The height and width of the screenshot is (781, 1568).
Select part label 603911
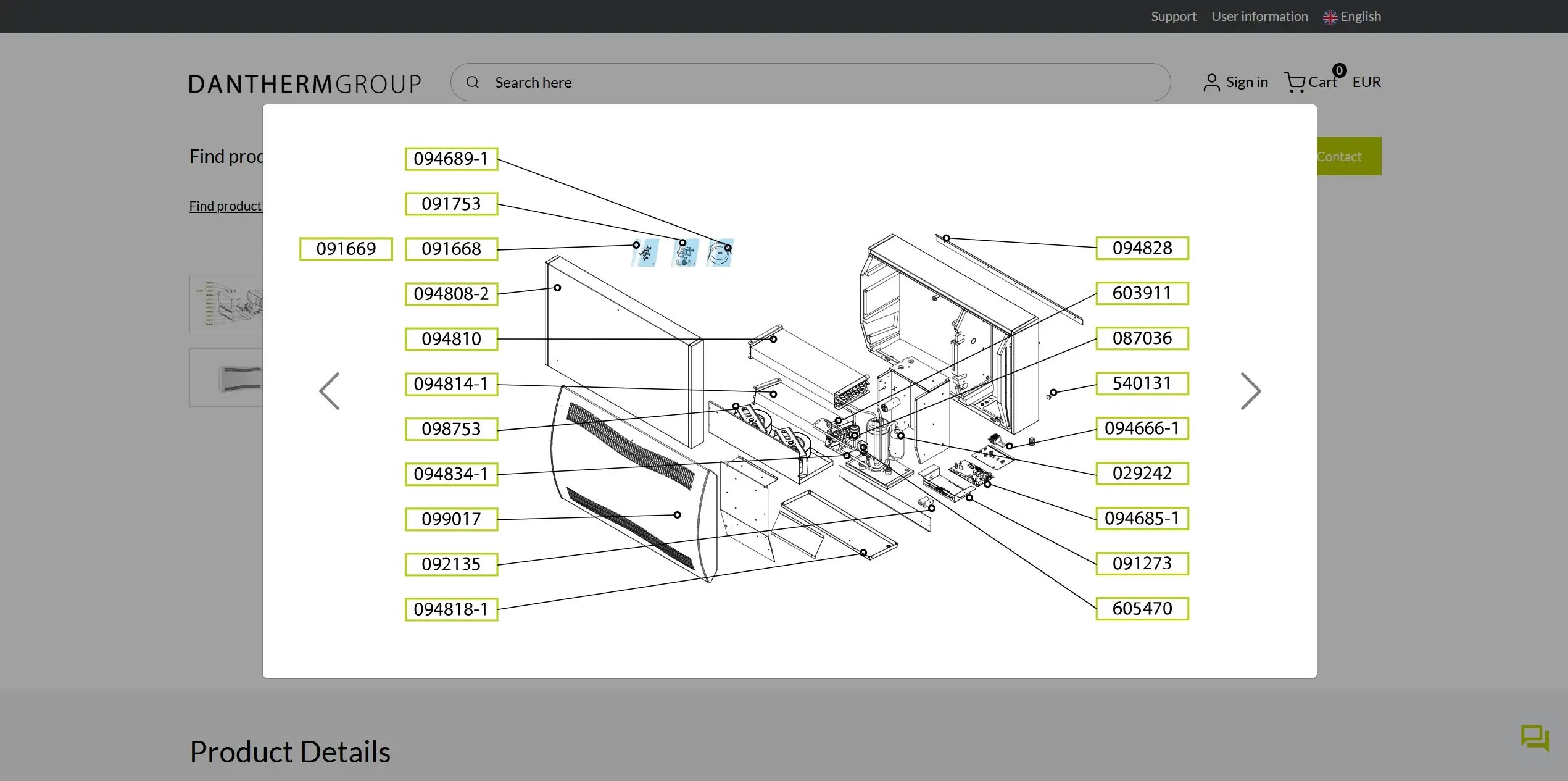[x=1142, y=293]
